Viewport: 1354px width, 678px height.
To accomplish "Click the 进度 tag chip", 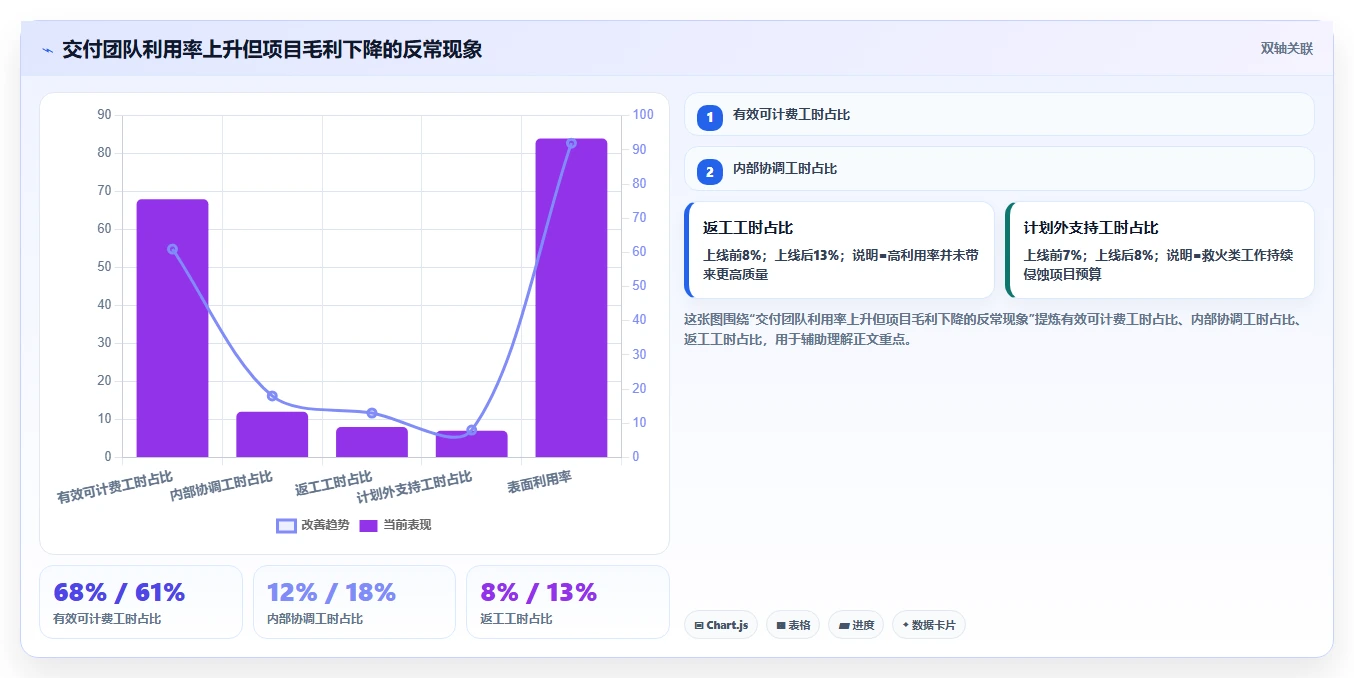I will pos(856,625).
